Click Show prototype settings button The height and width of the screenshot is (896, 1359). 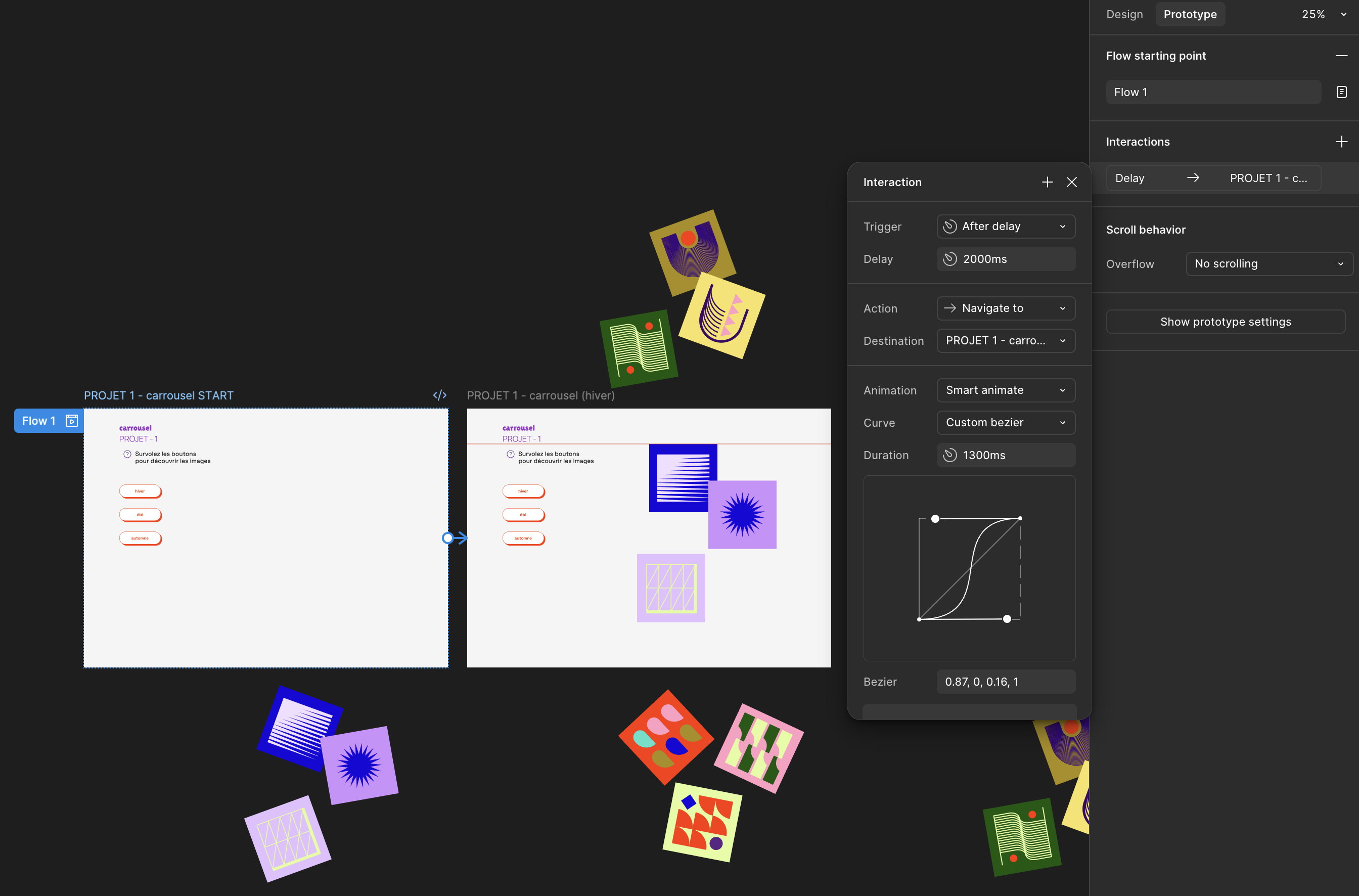click(x=1226, y=322)
